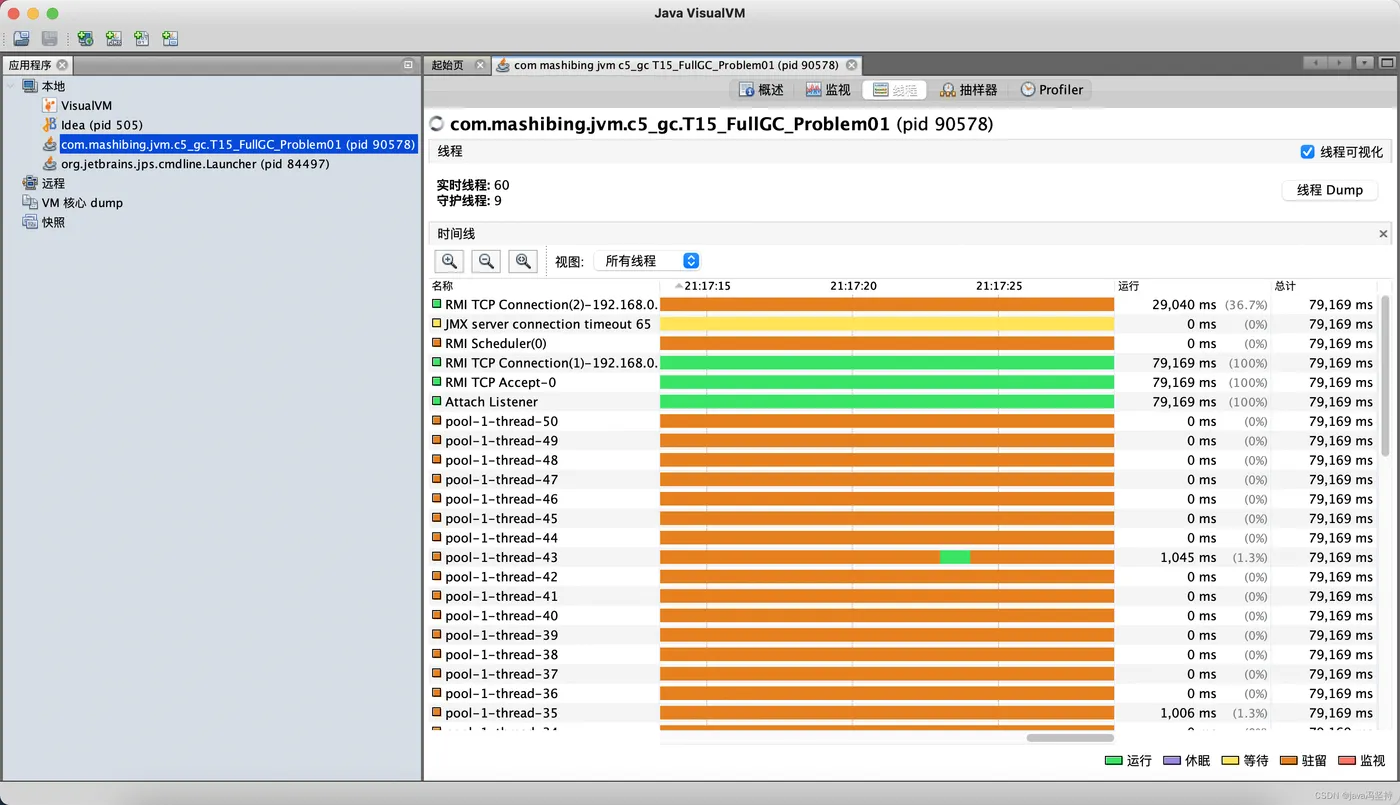Click the VM 核心 dump icon

(30, 202)
